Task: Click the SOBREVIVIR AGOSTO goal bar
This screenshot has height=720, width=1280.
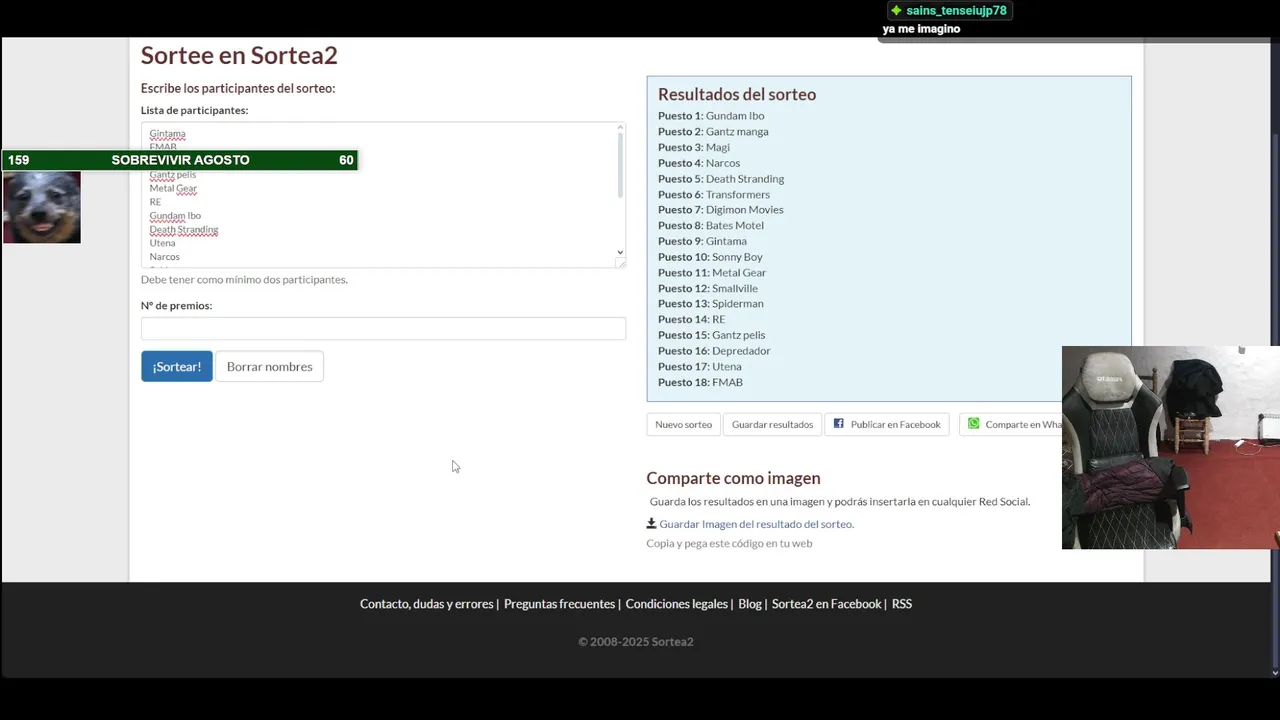Action: (180, 160)
